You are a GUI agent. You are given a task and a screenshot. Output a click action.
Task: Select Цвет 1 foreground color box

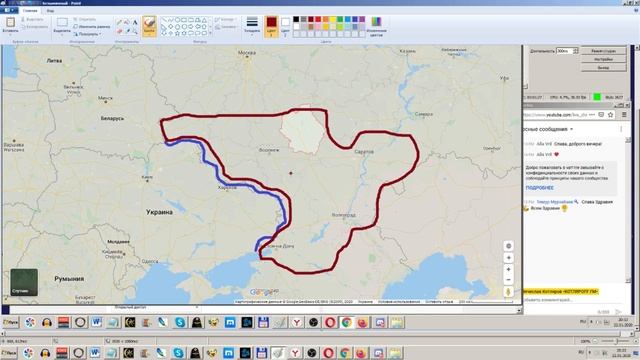pos(271,26)
